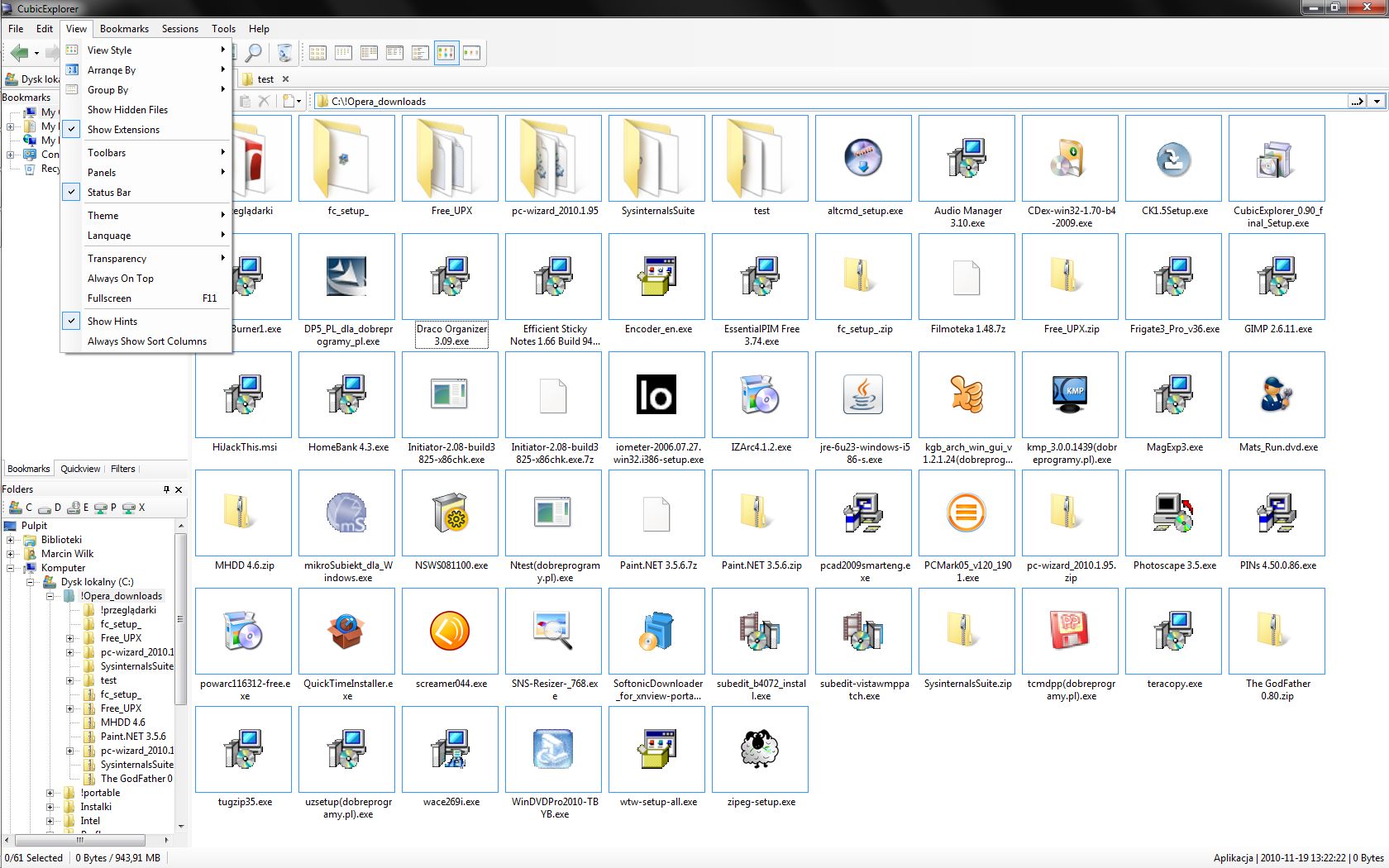This screenshot has width=1389, height=868.
Task: Select network drive X in Folders drive bar
Action: click(134, 508)
